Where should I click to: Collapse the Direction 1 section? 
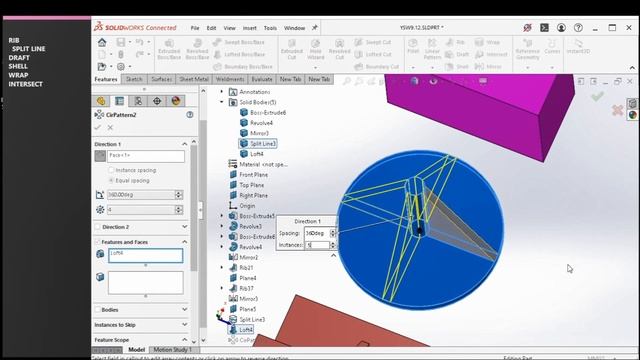coord(184,144)
